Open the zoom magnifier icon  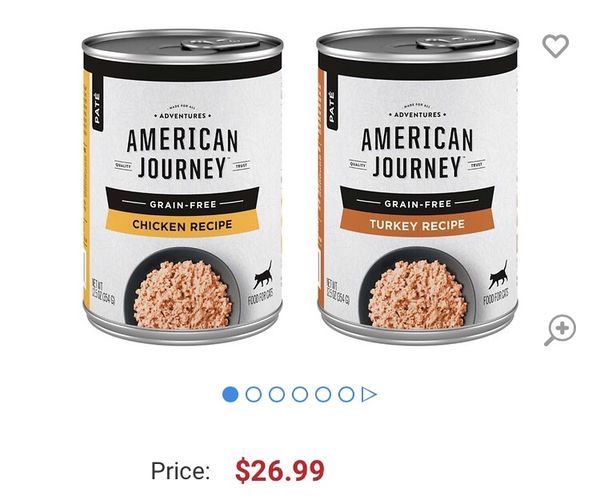560,330
